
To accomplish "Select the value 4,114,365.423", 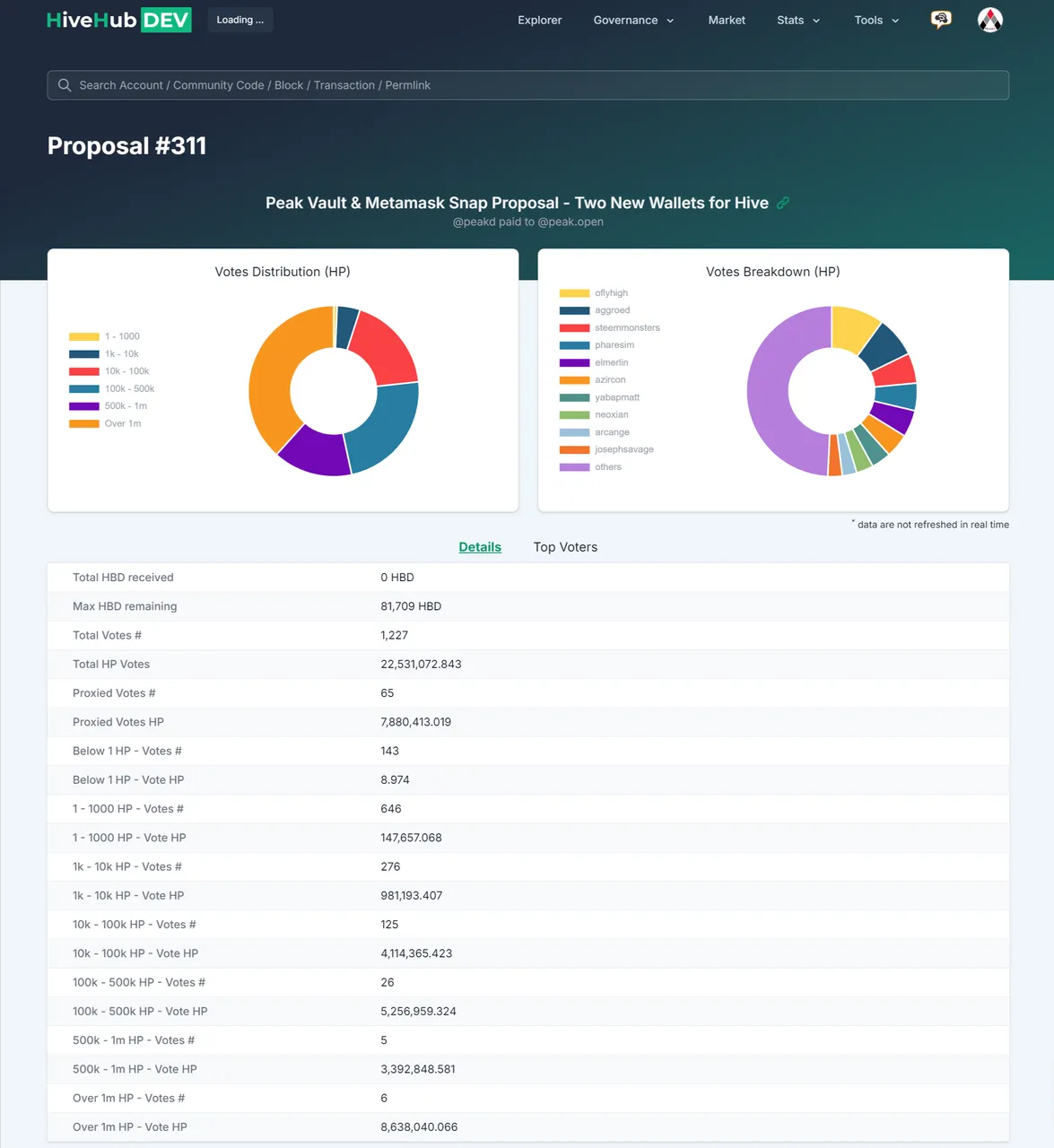I will tap(416, 953).
